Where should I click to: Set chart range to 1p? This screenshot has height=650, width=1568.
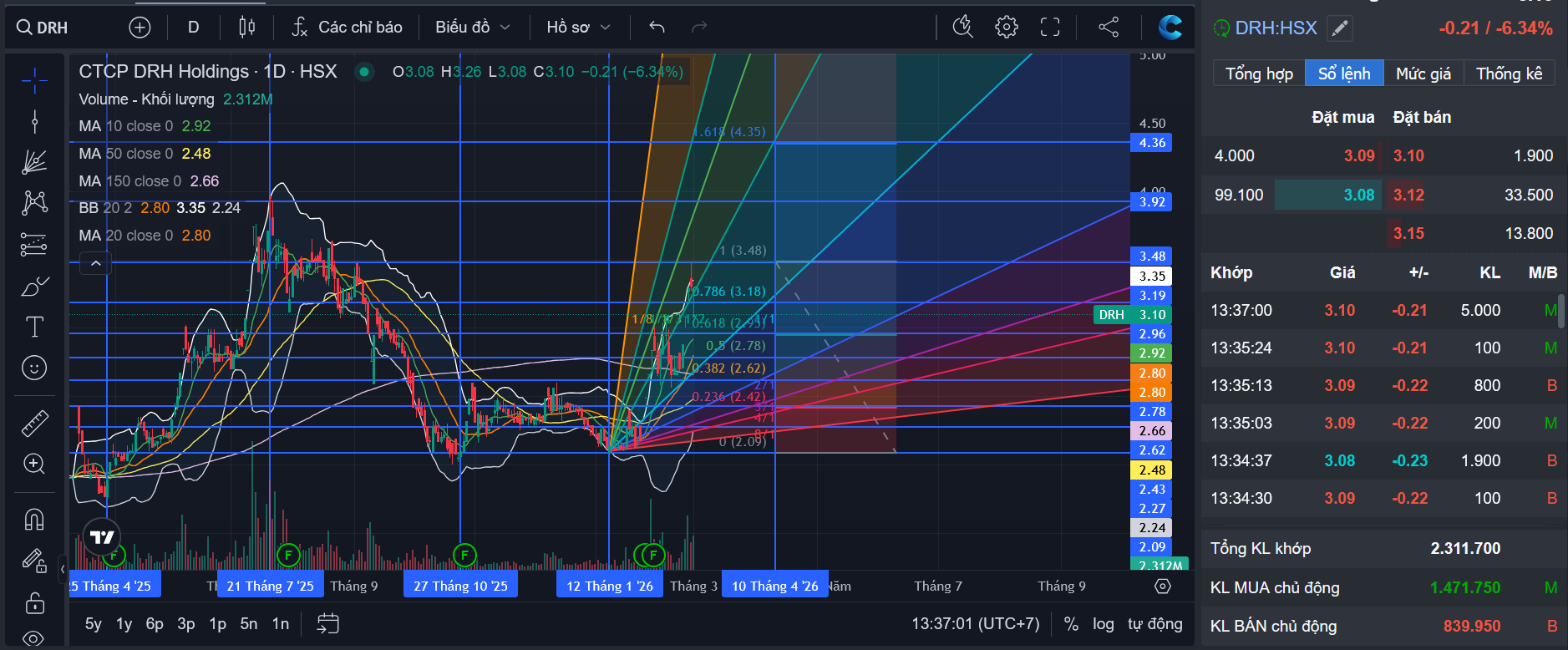tap(217, 624)
